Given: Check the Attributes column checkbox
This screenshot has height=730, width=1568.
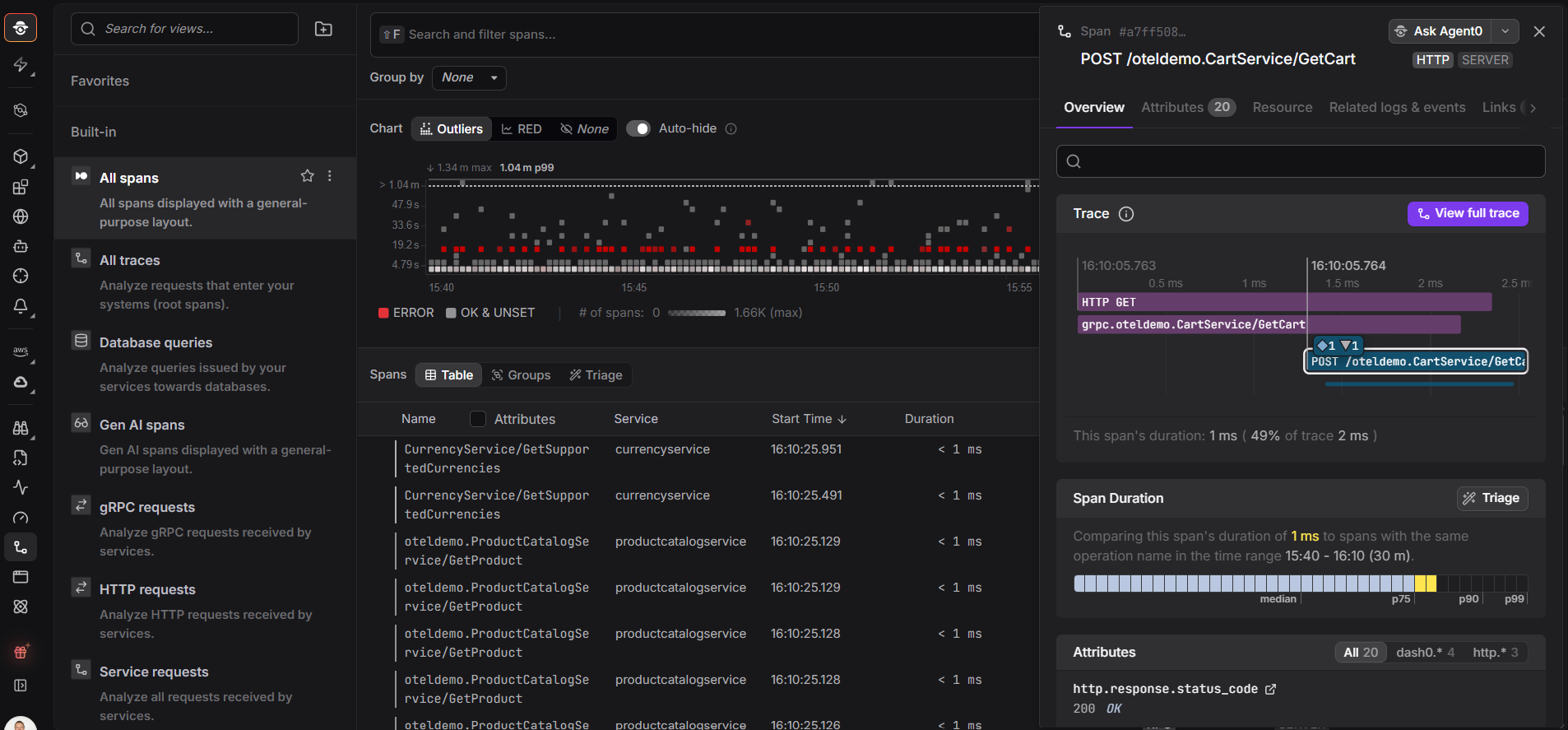Looking at the screenshot, I should 477,419.
